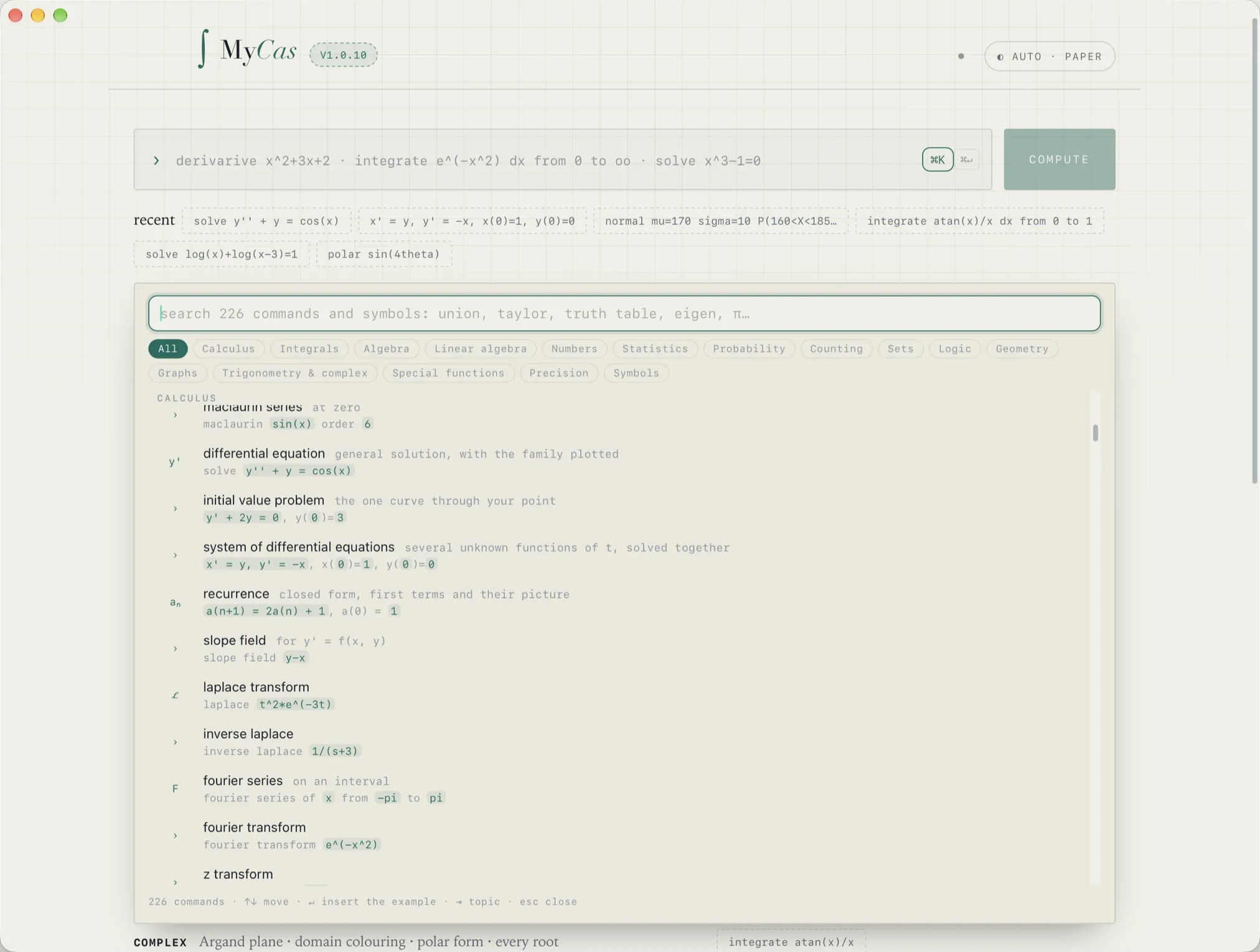The width and height of the screenshot is (1260, 952).
Task: Select the Counting category filter
Action: click(836, 349)
